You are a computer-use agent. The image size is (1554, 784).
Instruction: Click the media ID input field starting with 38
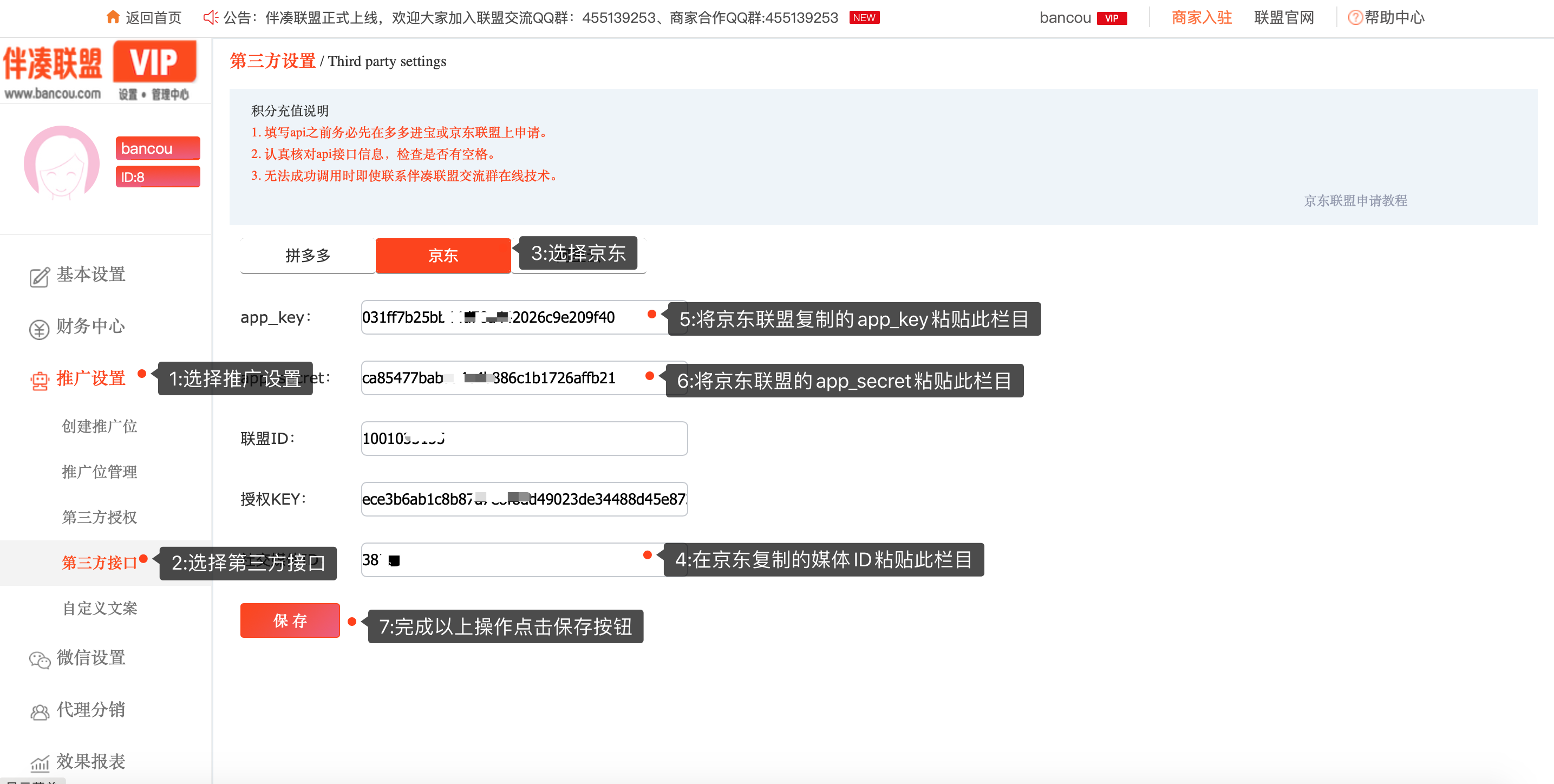[524, 560]
